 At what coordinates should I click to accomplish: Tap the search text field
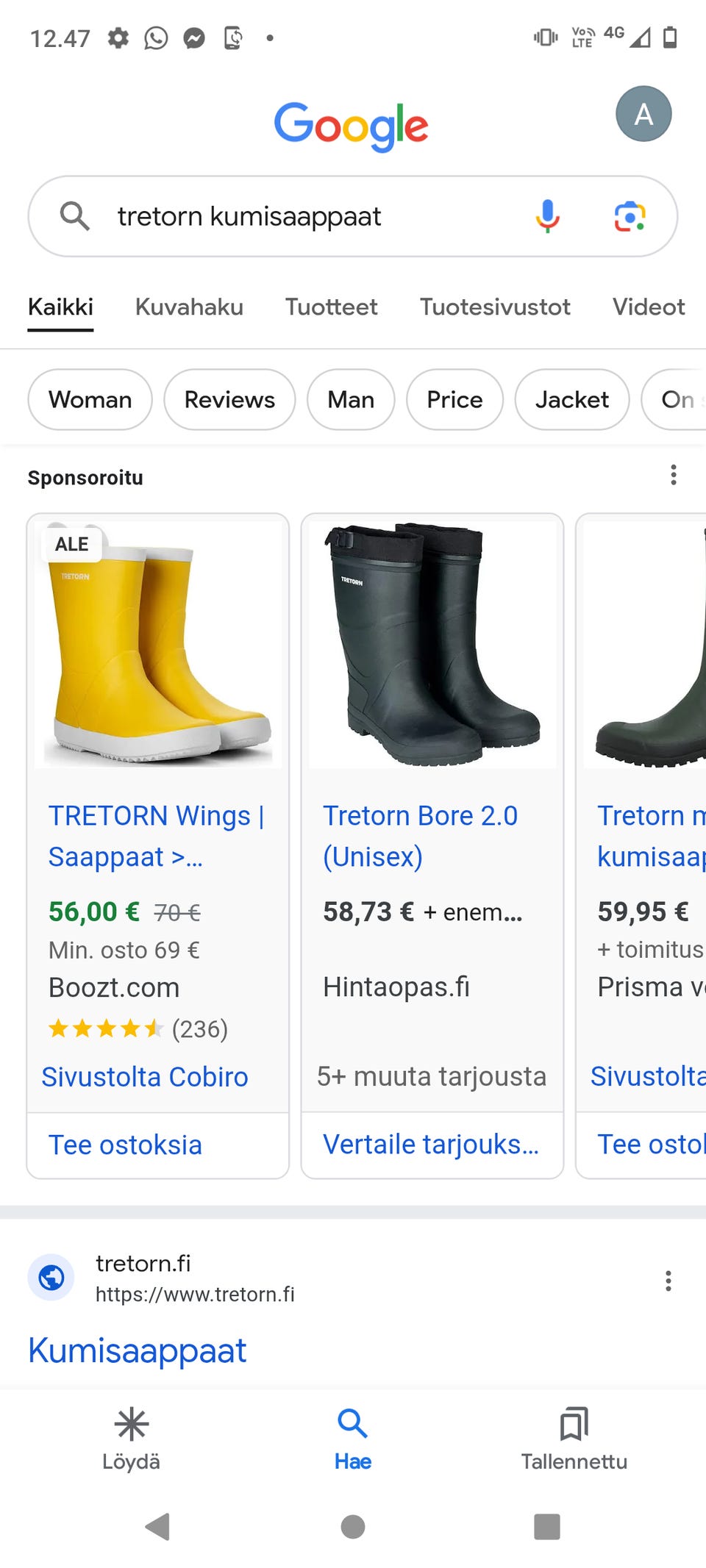[309, 216]
